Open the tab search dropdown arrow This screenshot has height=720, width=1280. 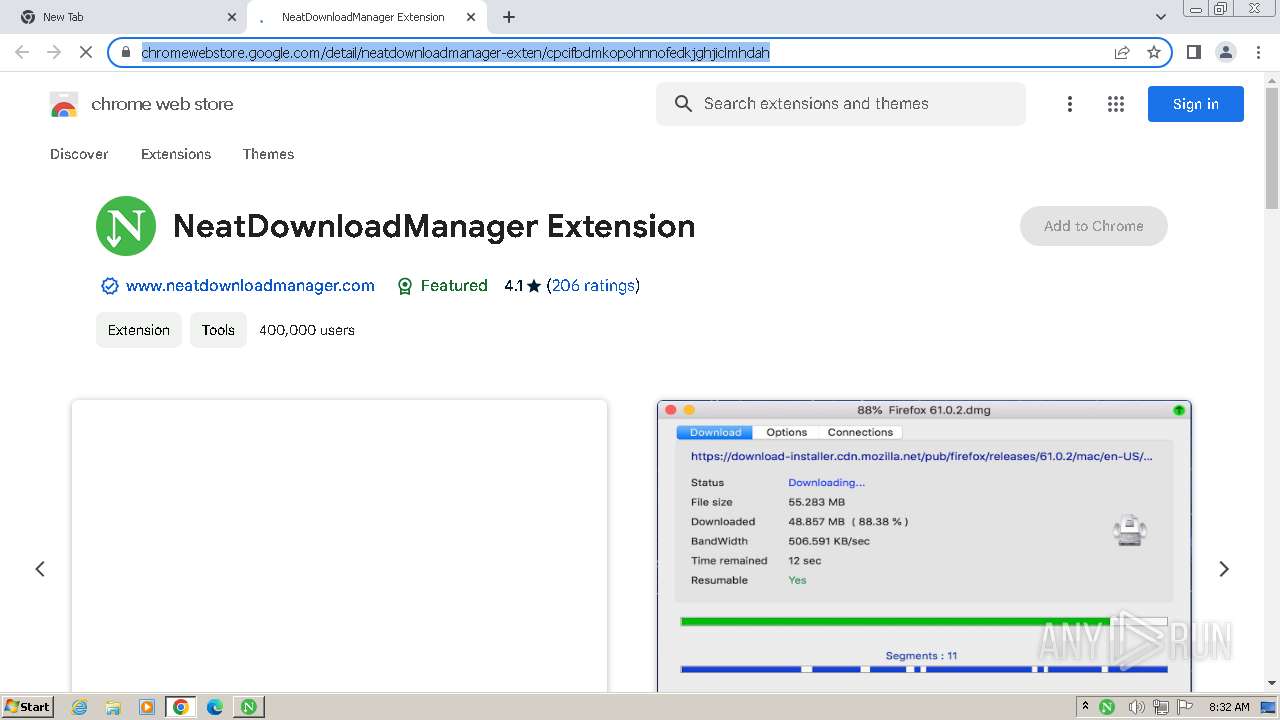(x=1161, y=17)
